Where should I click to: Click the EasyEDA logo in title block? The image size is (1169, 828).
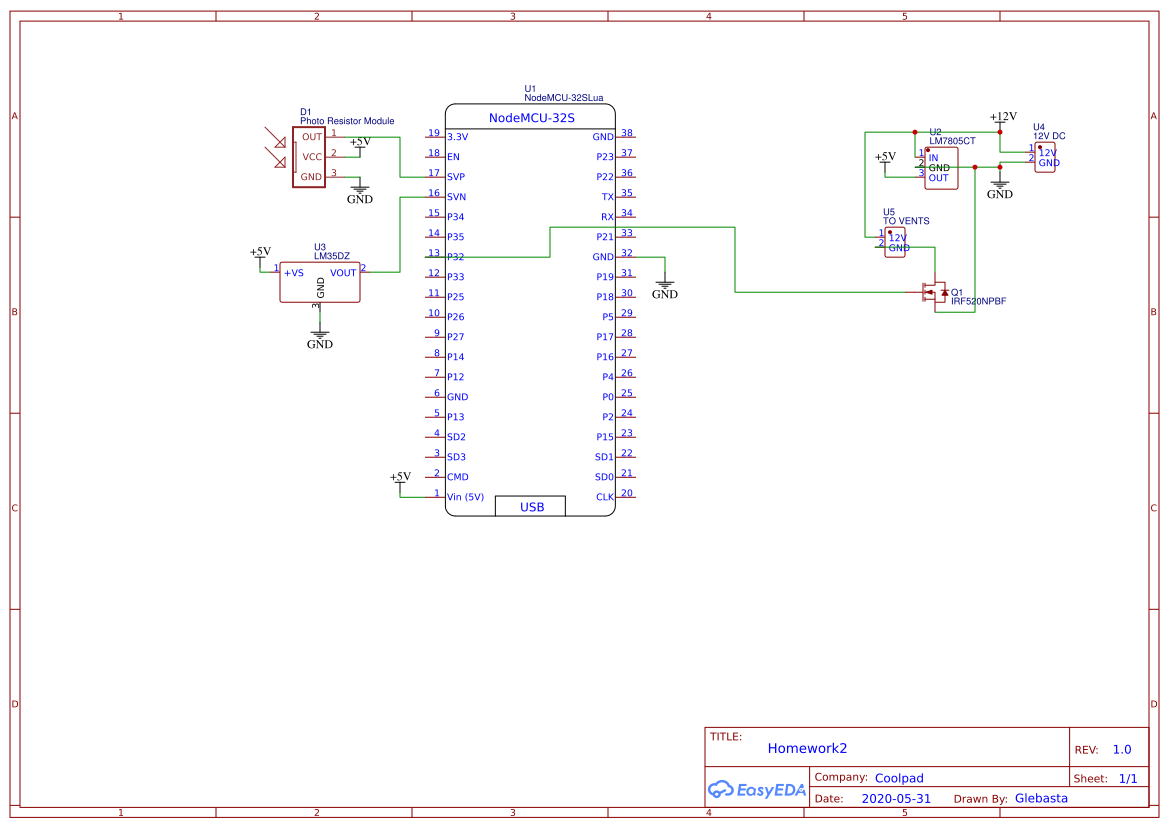756,789
